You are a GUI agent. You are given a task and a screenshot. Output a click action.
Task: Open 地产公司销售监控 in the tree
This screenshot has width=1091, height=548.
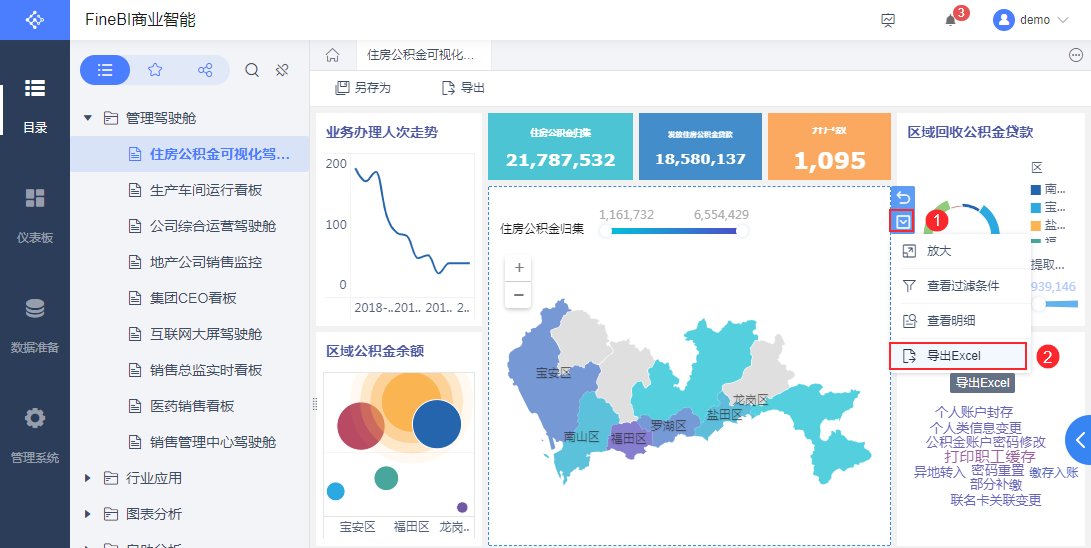click(190, 262)
